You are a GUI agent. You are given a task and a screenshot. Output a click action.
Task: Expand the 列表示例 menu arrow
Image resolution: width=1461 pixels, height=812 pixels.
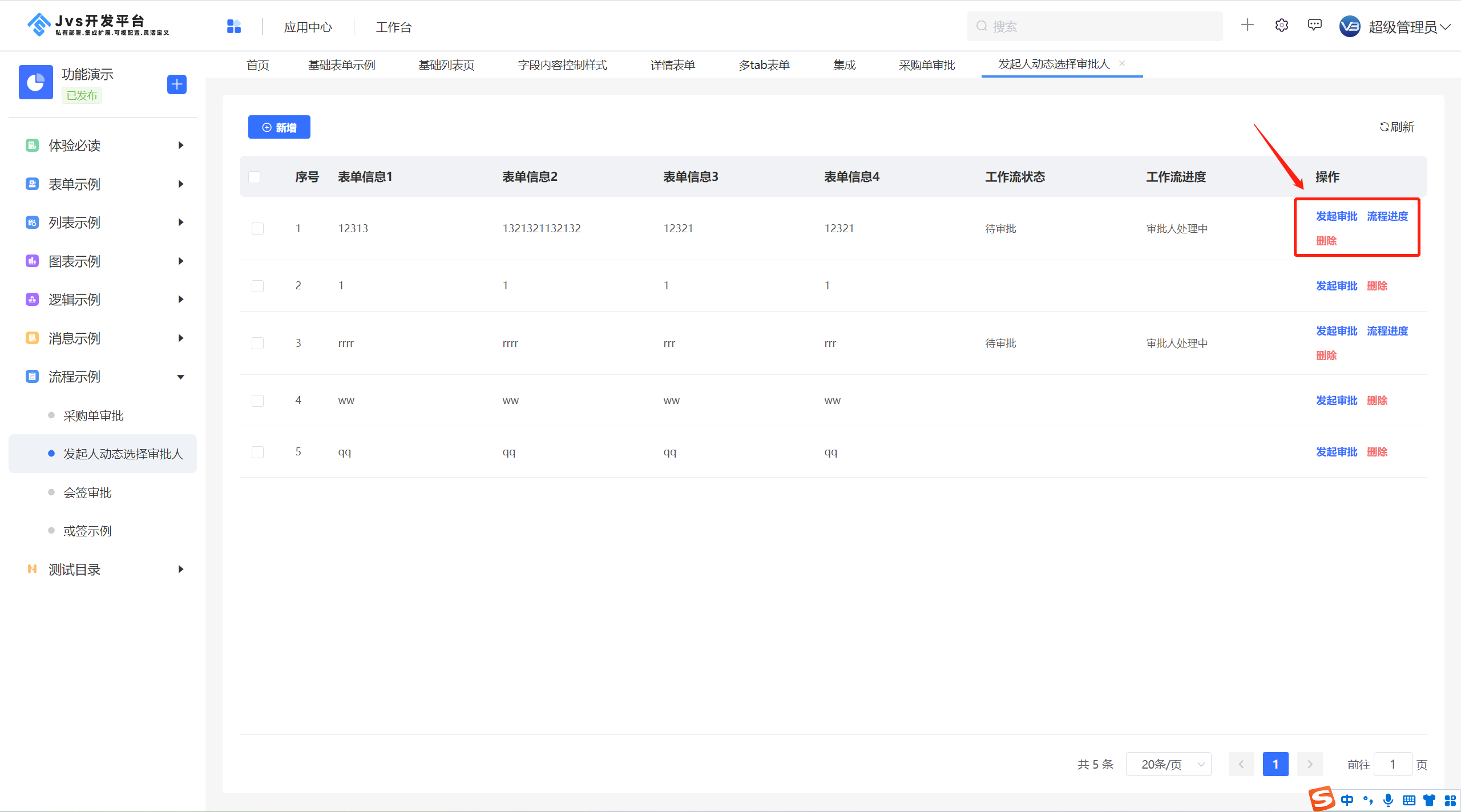tap(181, 223)
